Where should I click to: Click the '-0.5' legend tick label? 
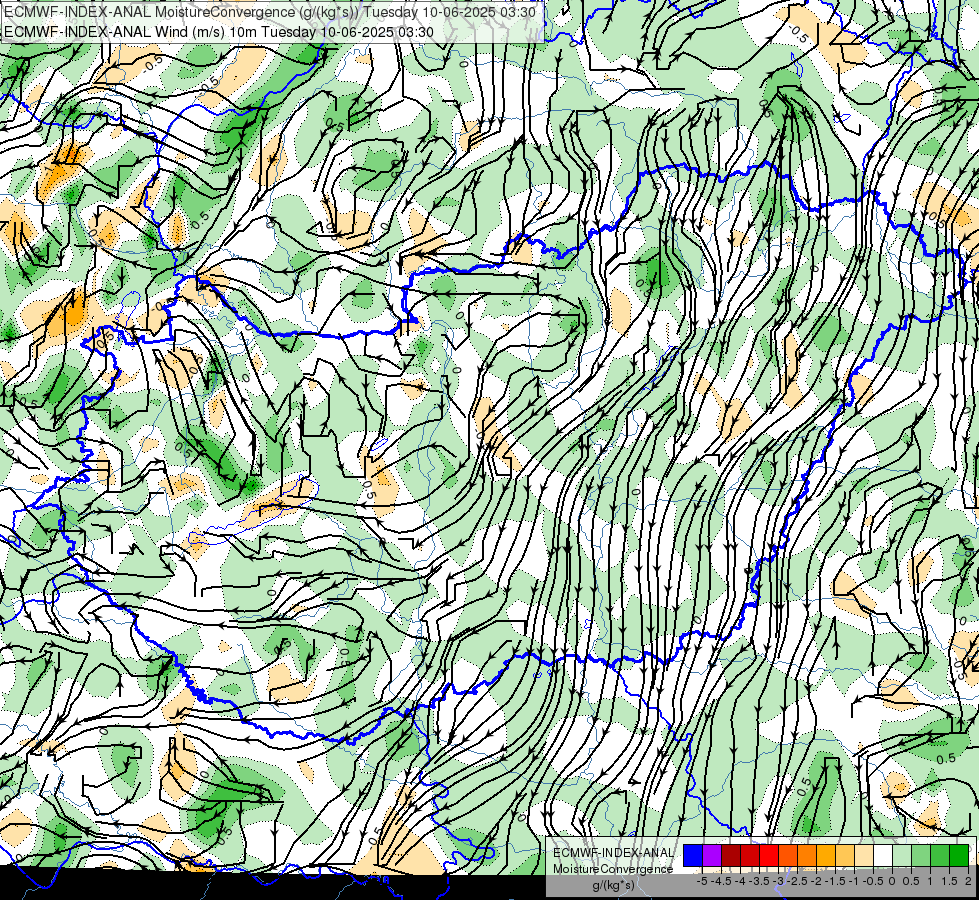(x=873, y=881)
